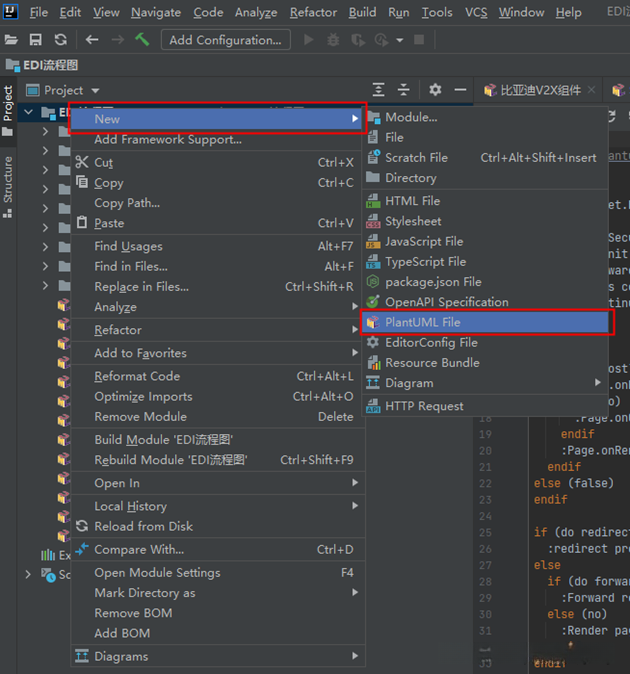Viewport: 630px width, 674px height.
Task: Select PlantUML File in New submenu
Action: tap(422, 322)
